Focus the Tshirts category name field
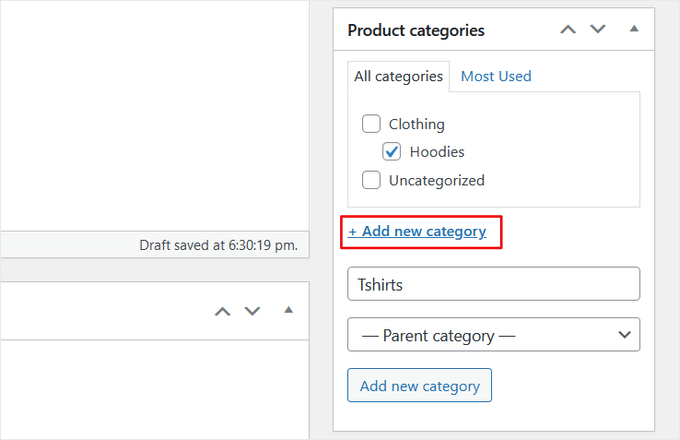The width and height of the screenshot is (680, 440). 493,283
